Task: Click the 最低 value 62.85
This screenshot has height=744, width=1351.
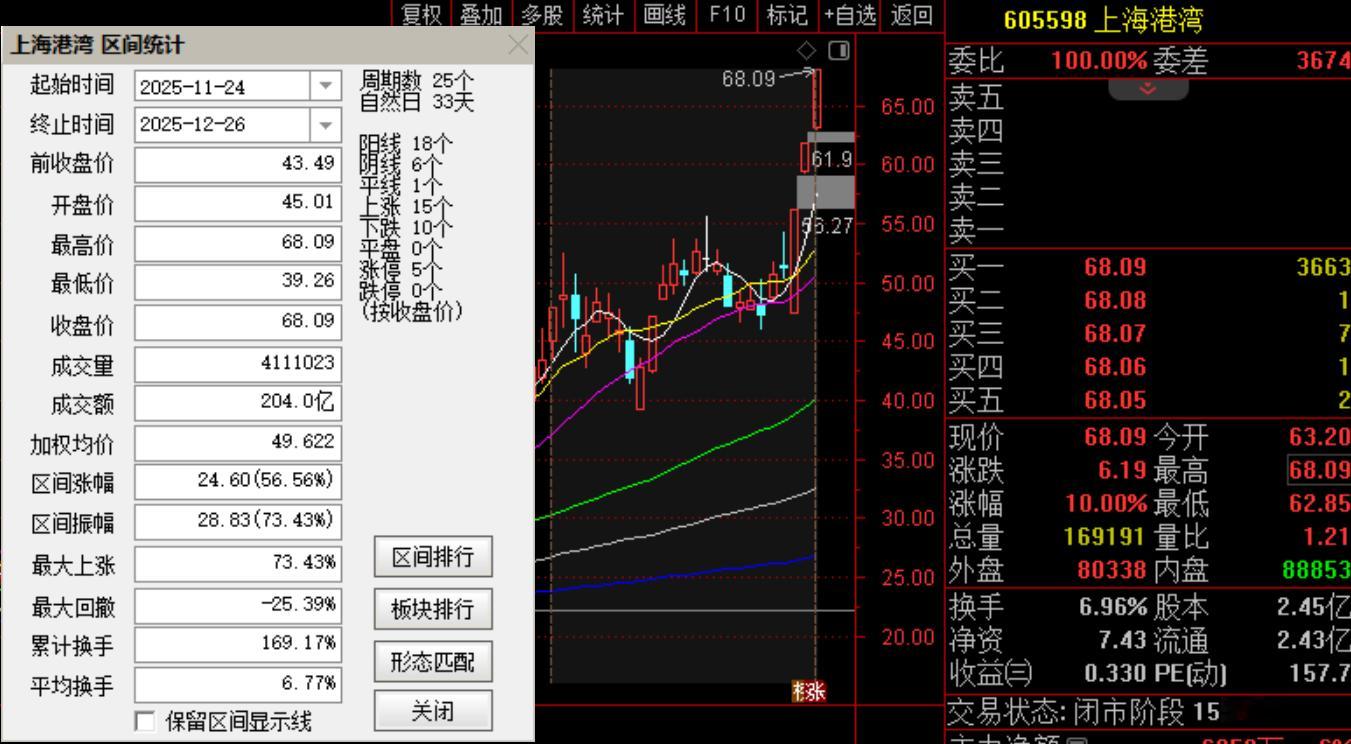Action: click(x=1320, y=503)
